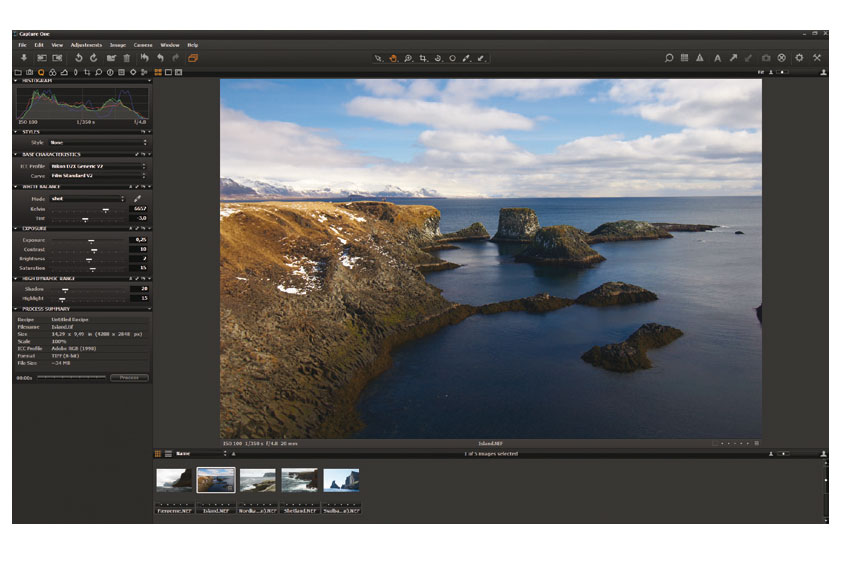Open the Quick tool tab icon
Screen dimensions: 842x561
[41, 72]
